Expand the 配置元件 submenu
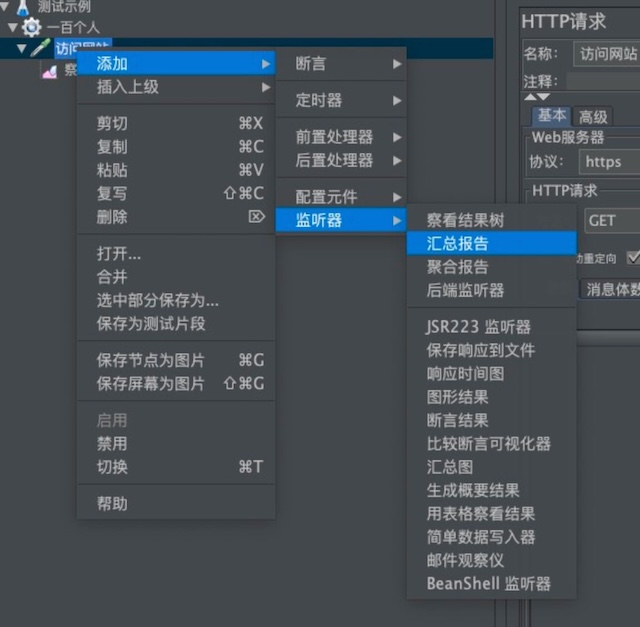 coord(341,197)
